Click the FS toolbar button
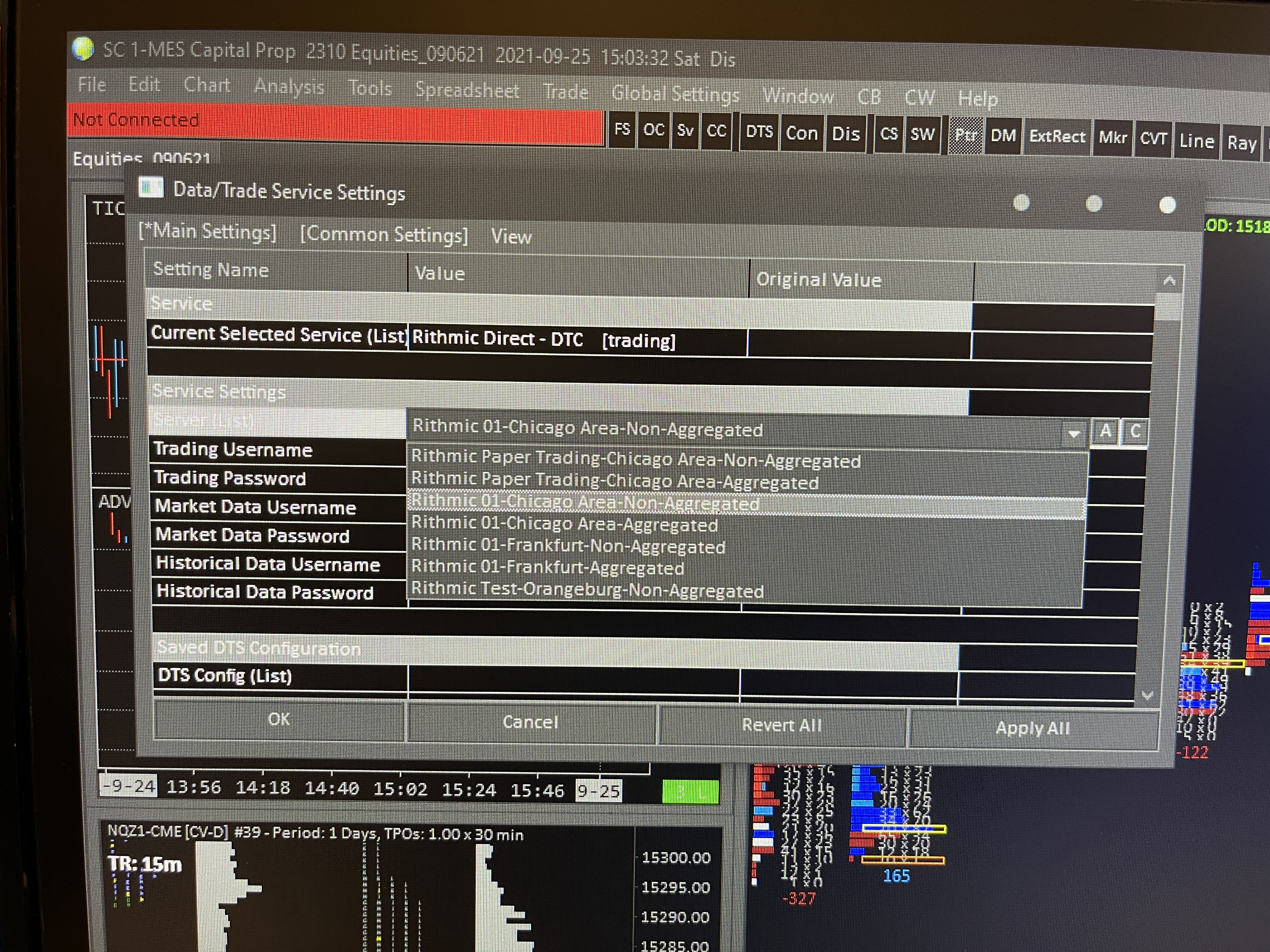This screenshot has height=952, width=1270. 622,130
